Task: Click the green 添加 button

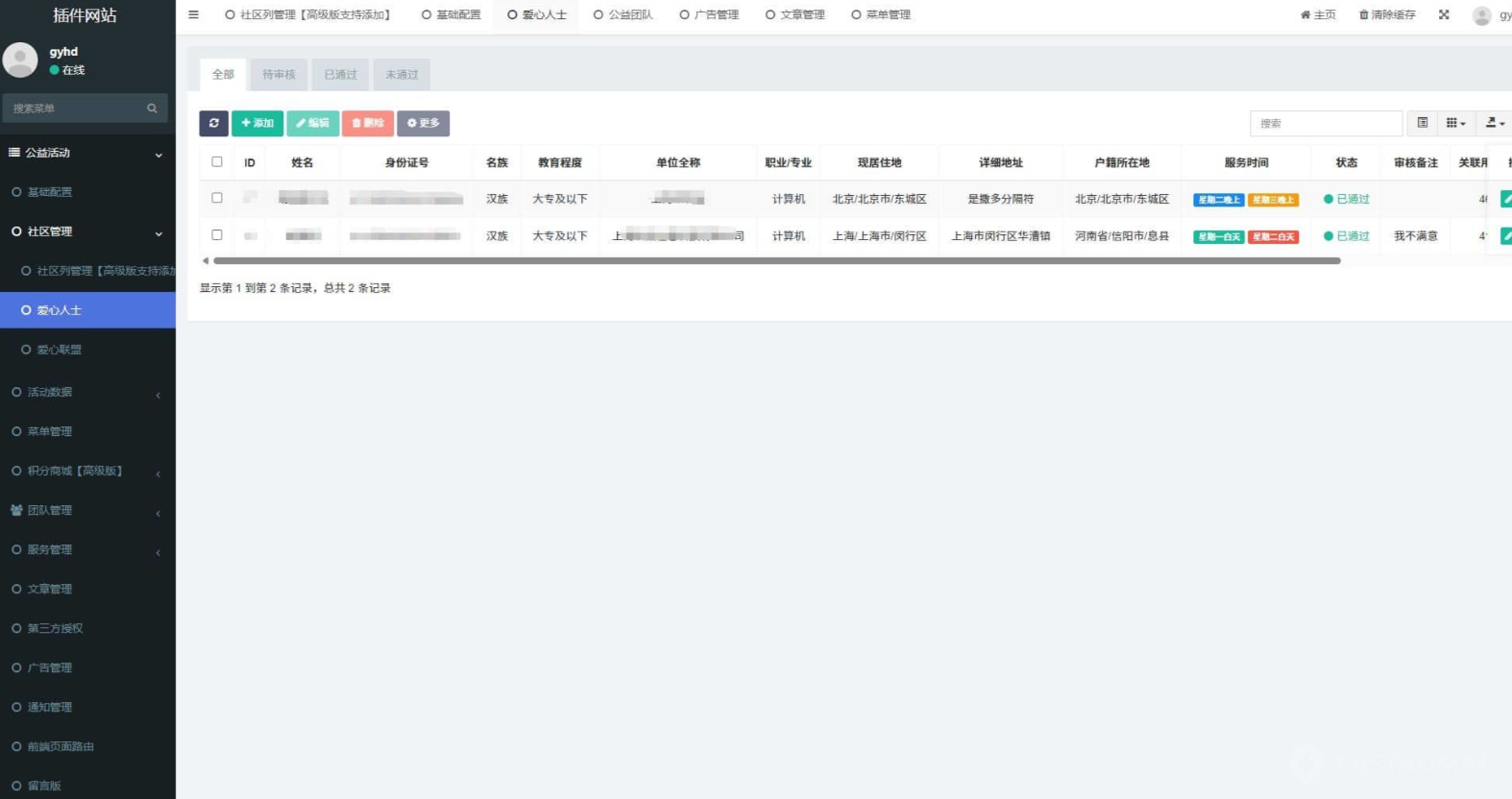Action: (x=257, y=123)
